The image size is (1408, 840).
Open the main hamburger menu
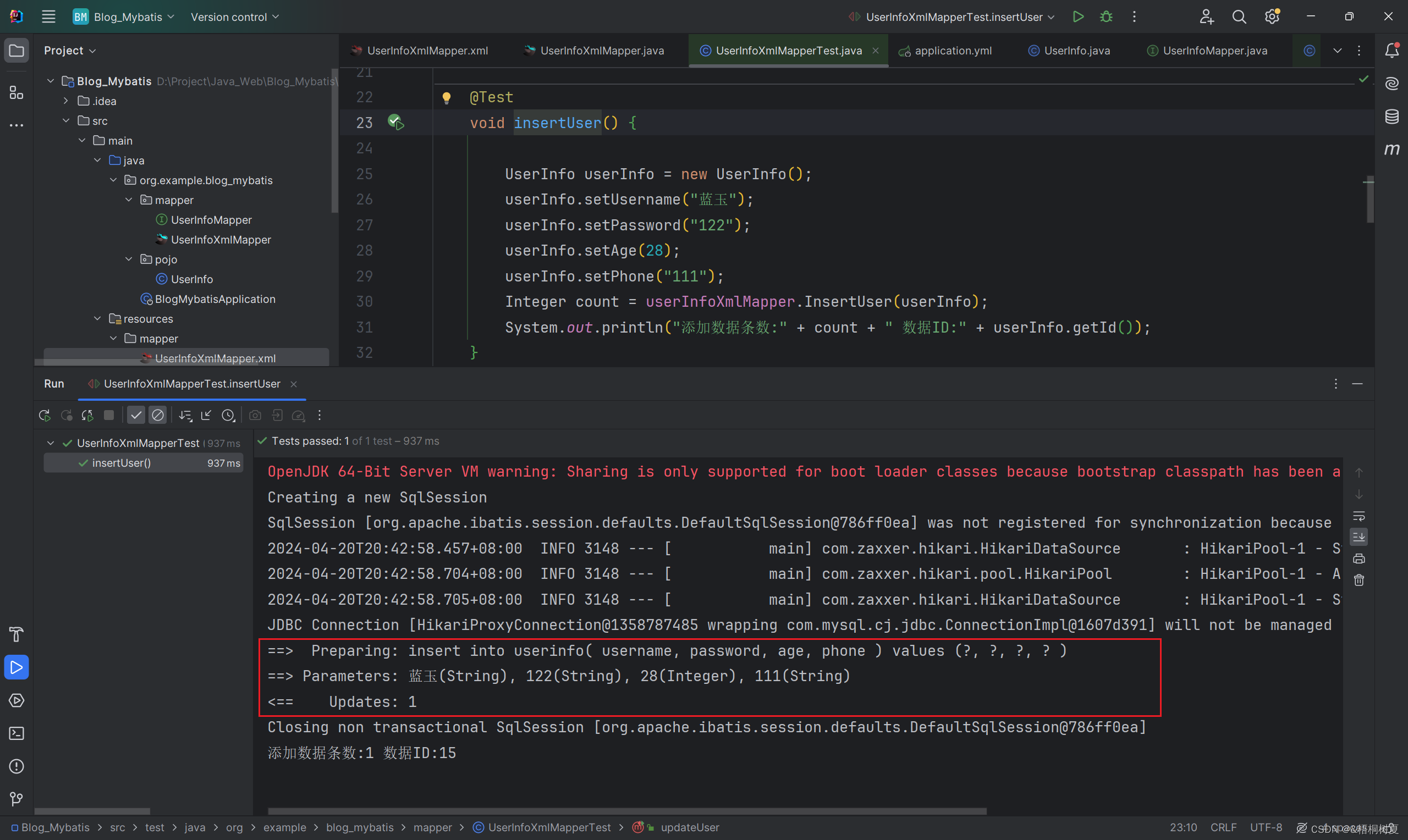point(49,17)
